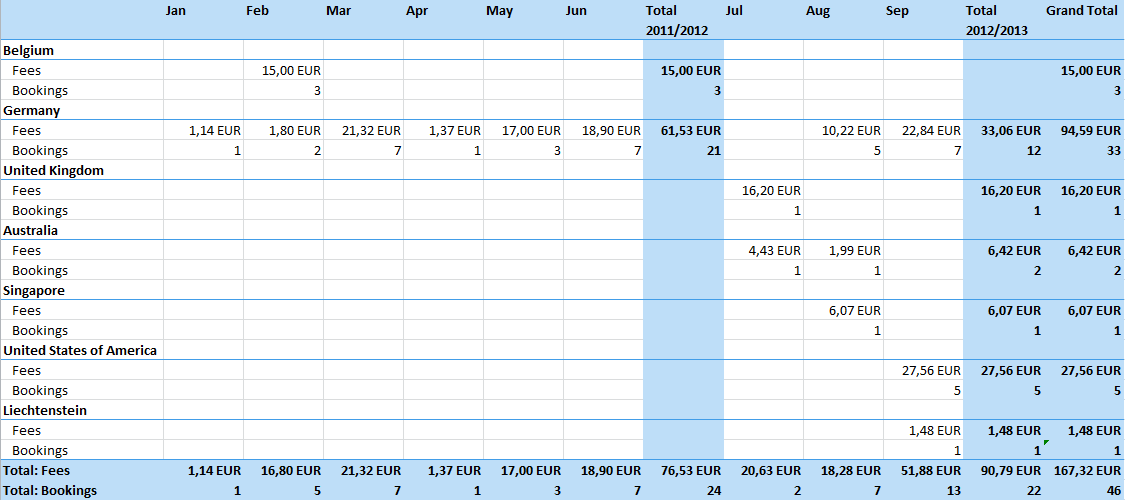Select the Grand Total column header

[1083, 11]
